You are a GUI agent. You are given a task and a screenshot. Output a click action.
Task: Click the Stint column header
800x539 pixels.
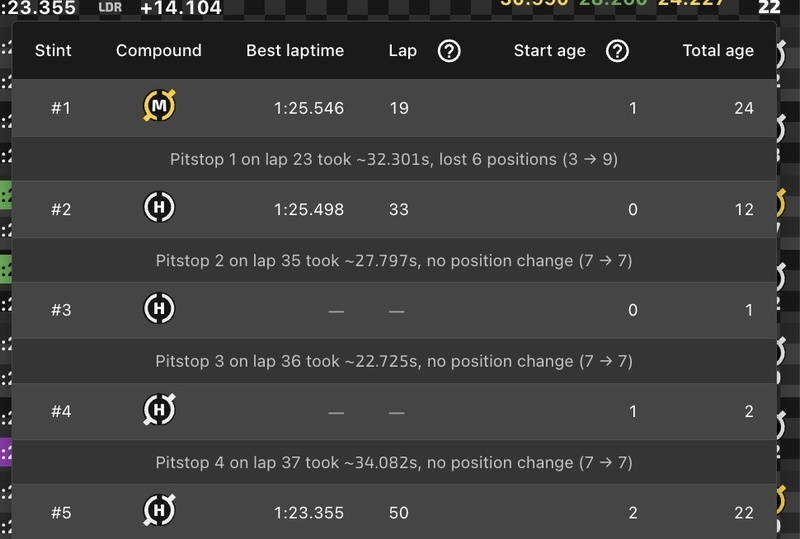pyautogui.click(x=53, y=51)
